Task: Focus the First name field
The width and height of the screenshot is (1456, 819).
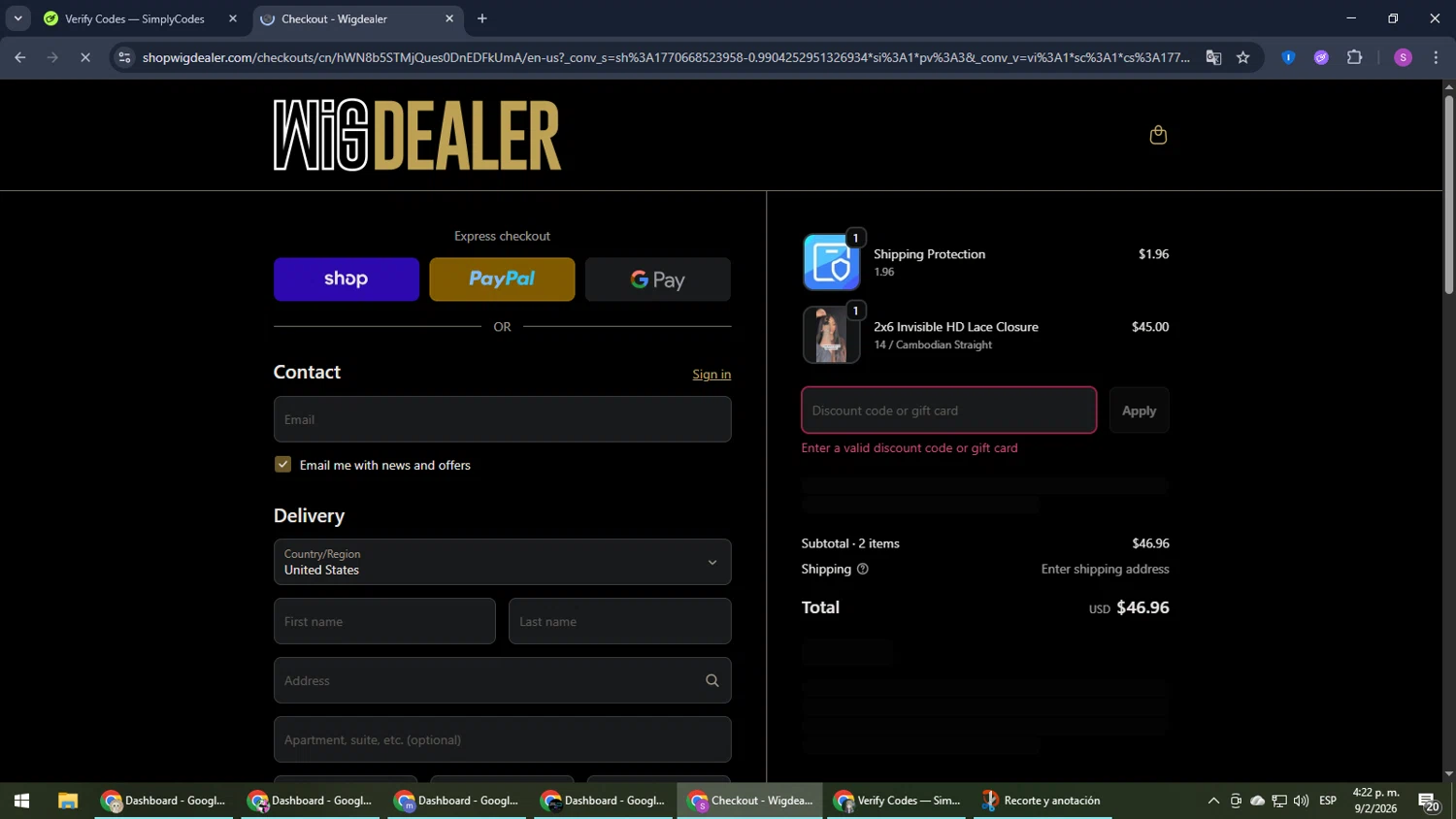Action: (384, 621)
